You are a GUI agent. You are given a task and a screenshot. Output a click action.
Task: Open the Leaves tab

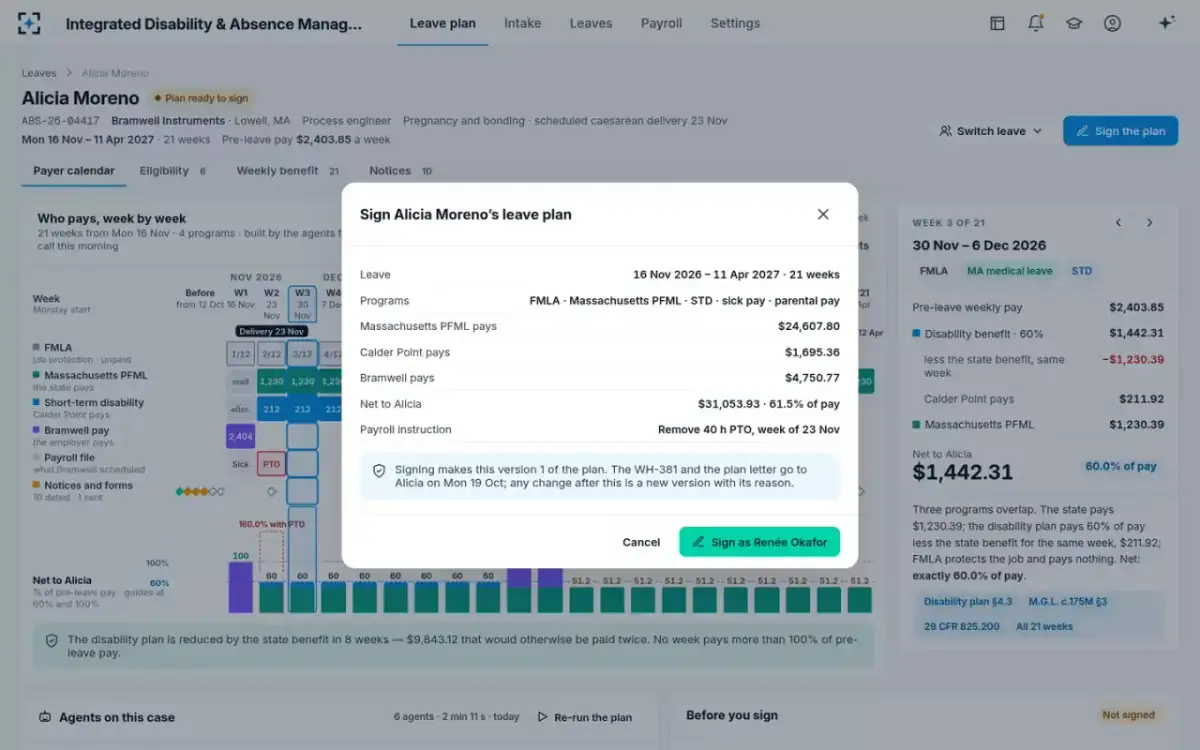591,23
